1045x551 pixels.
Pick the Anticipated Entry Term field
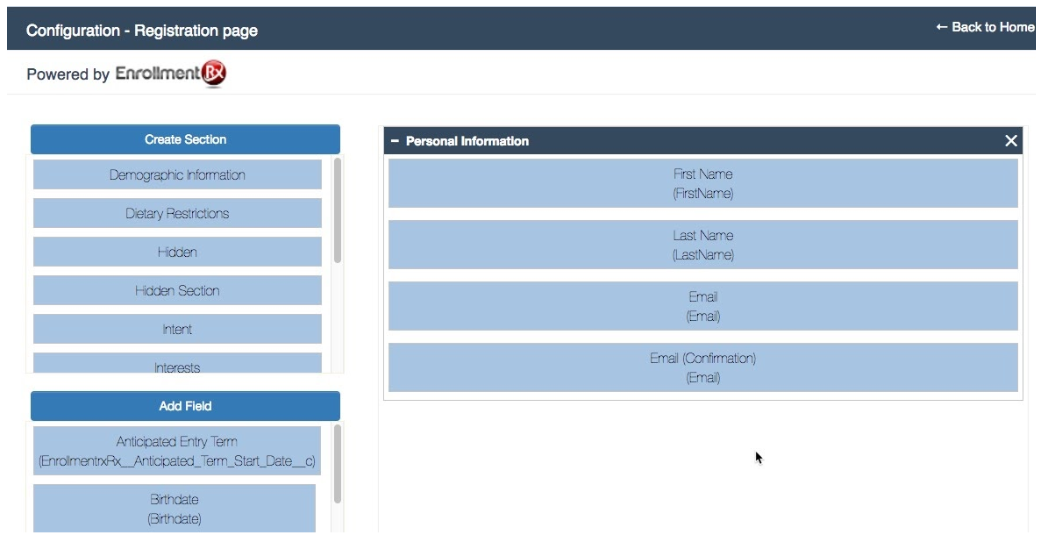[177, 451]
